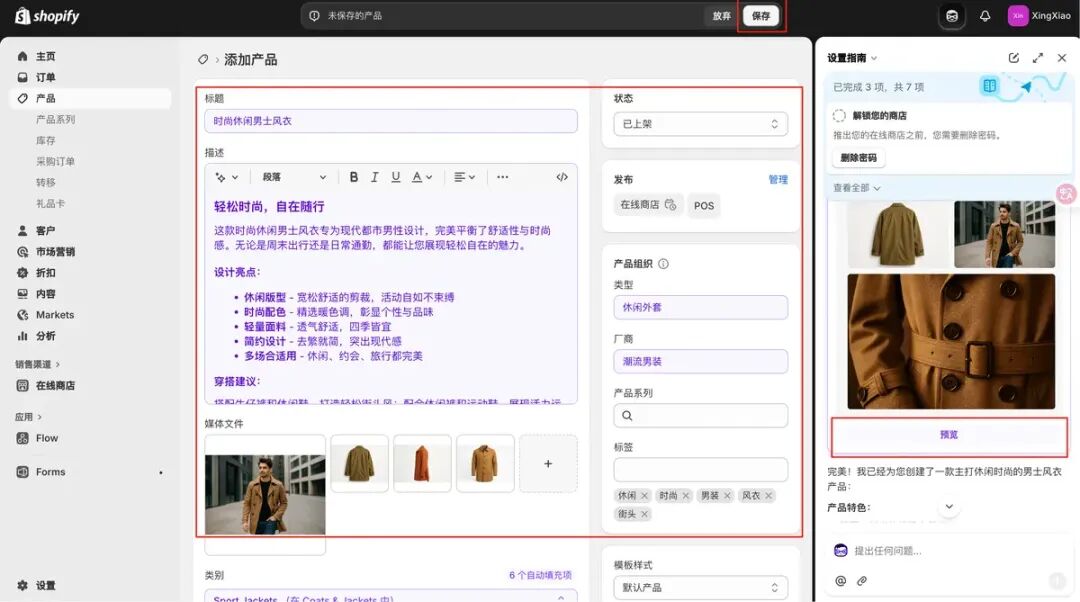Remove the 休闲 tag
The height and width of the screenshot is (602, 1080).
click(x=645, y=496)
